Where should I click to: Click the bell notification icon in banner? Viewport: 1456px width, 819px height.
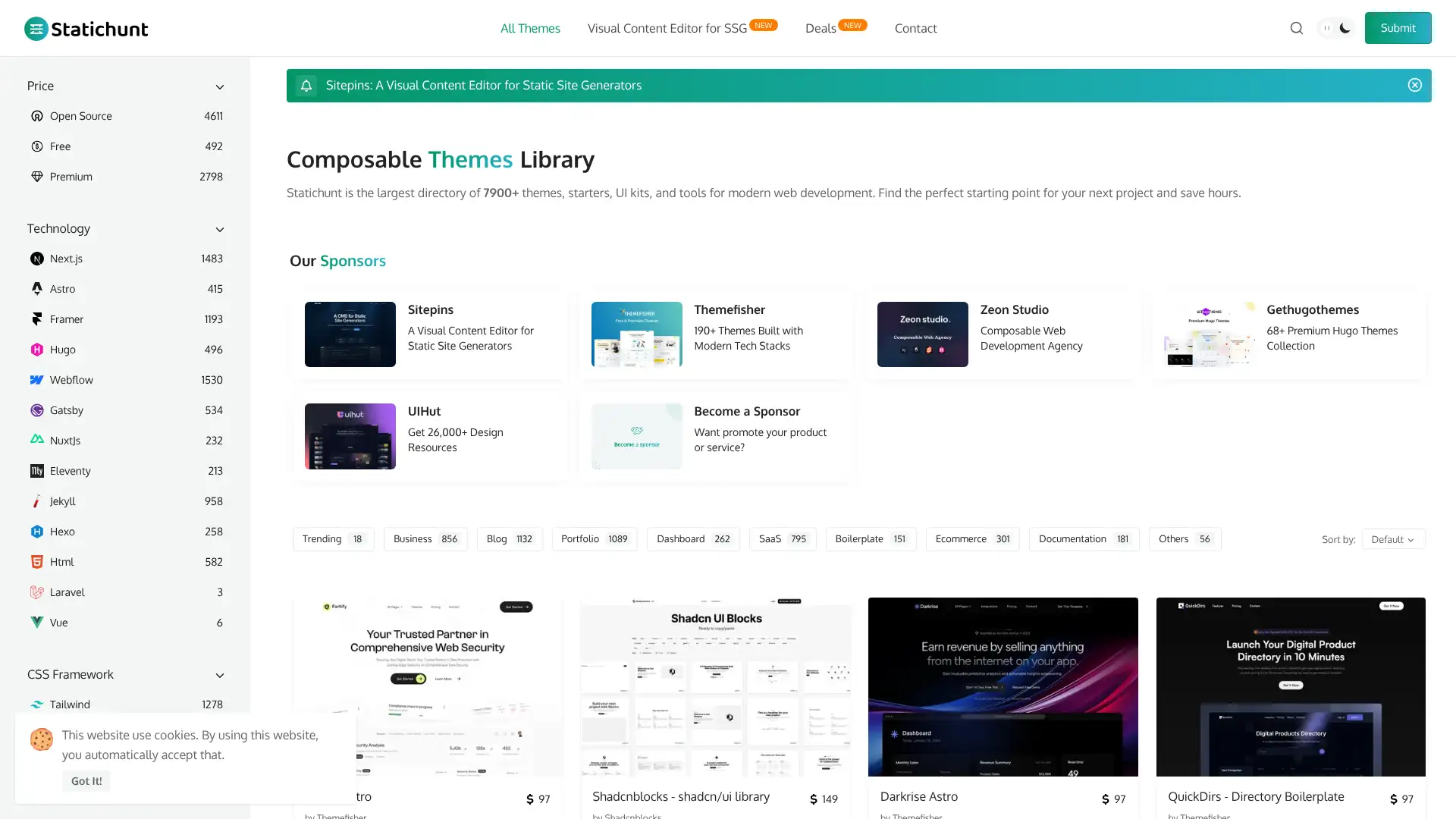pyautogui.click(x=306, y=86)
